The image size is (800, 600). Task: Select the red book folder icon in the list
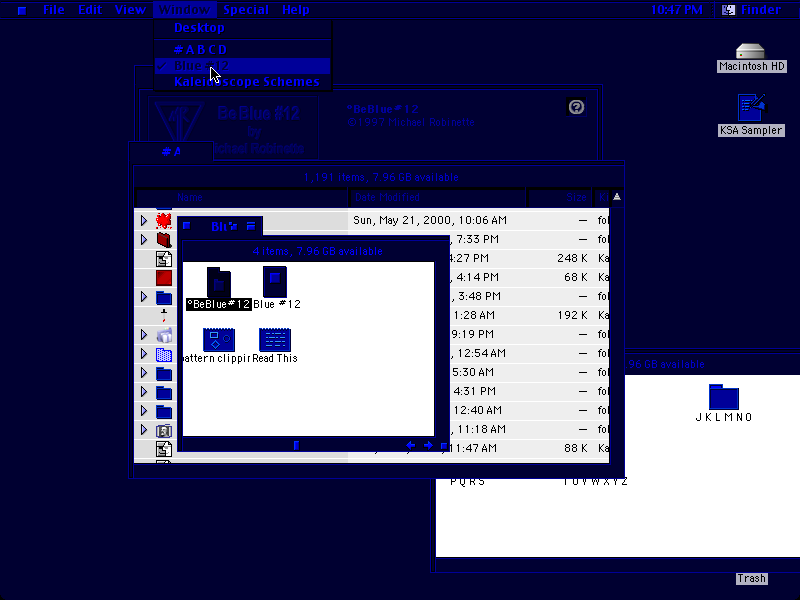164,239
